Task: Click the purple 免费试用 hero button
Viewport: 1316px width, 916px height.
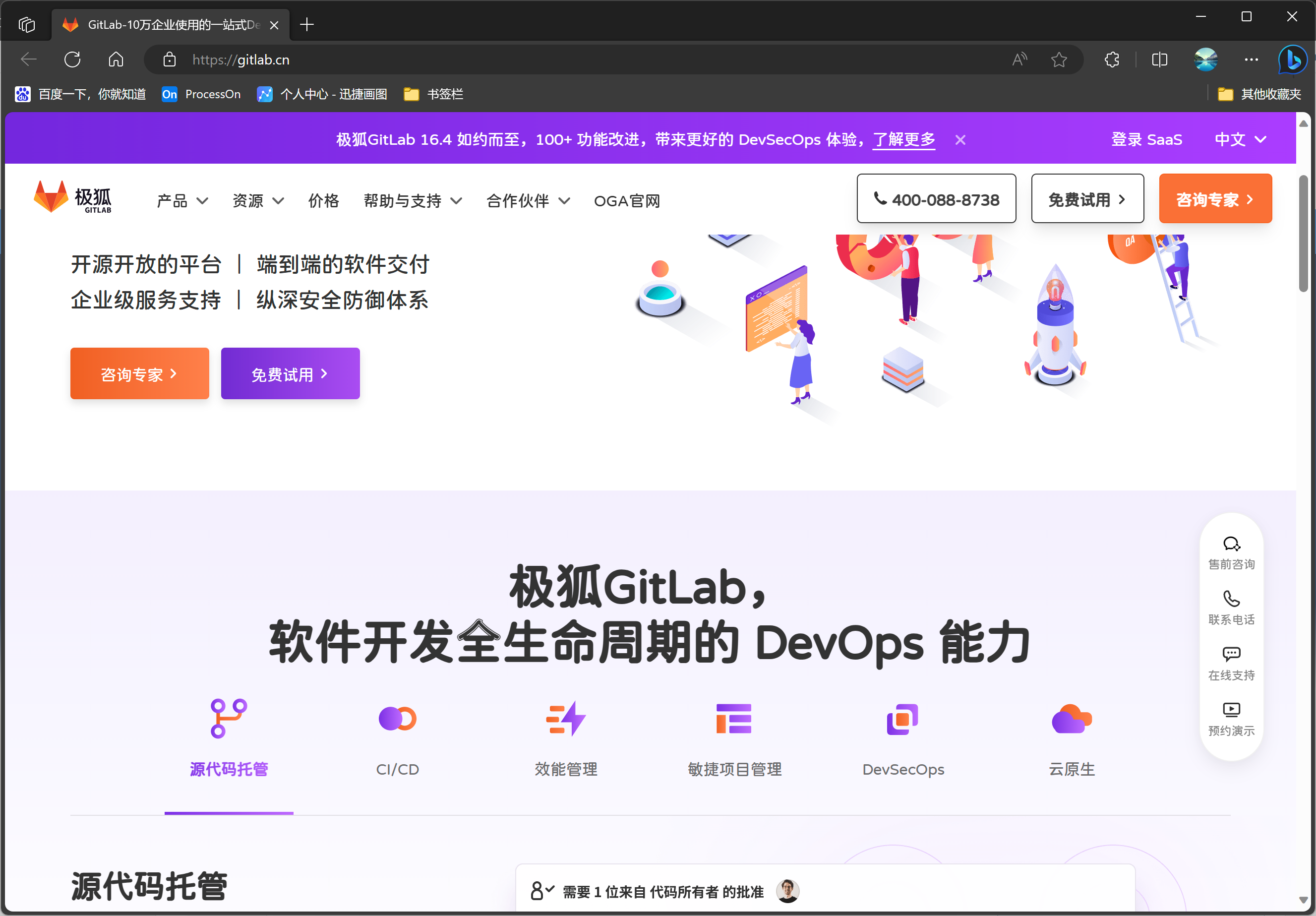Action: click(x=290, y=374)
